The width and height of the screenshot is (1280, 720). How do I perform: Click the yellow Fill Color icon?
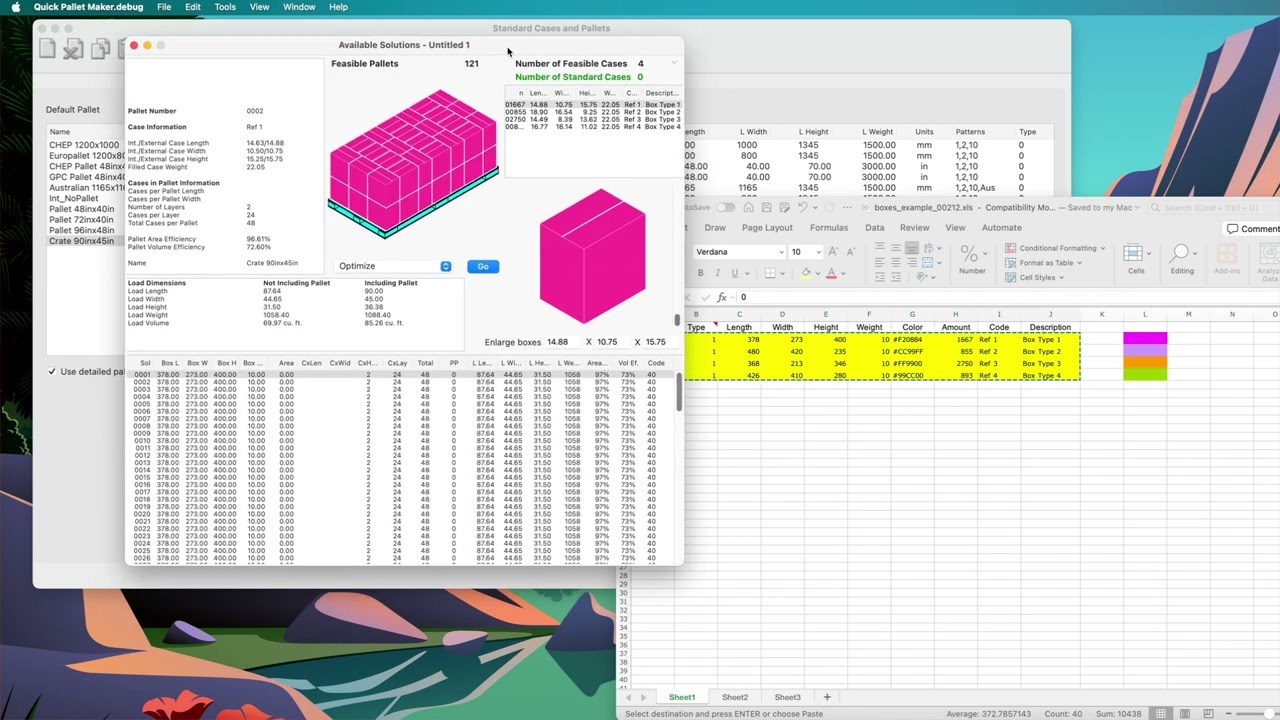(x=806, y=273)
